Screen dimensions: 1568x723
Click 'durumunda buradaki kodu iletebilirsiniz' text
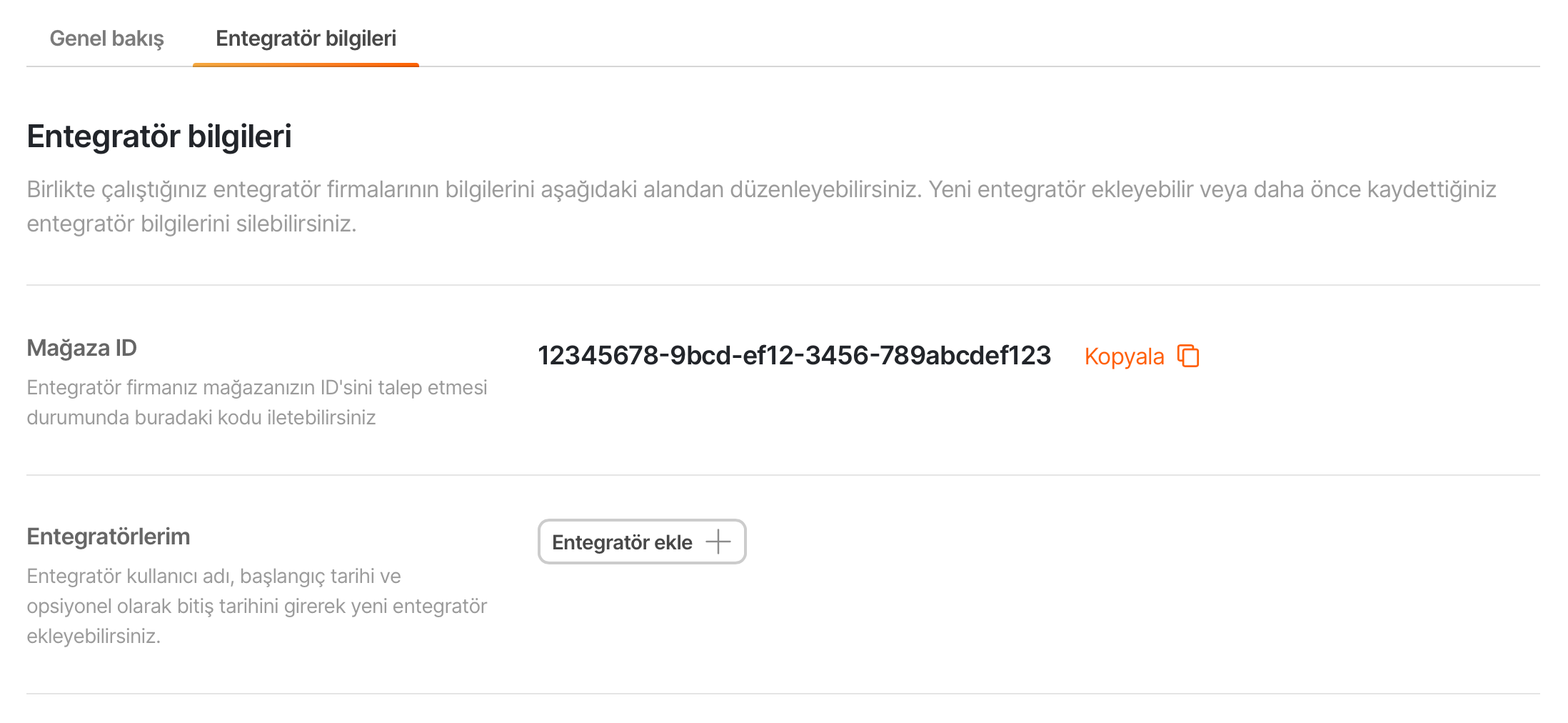(x=201, y=418)
